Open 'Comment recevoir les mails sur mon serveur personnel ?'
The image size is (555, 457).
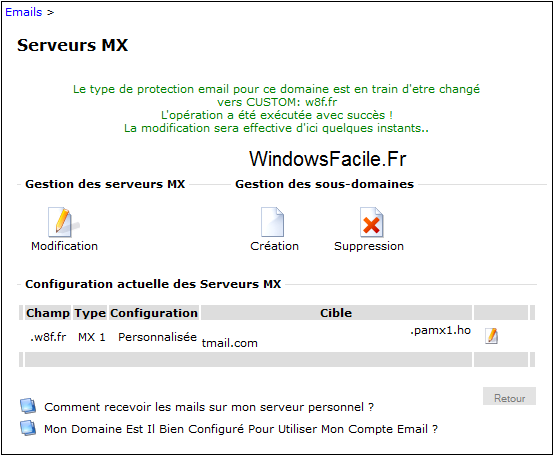pos(209,407)
